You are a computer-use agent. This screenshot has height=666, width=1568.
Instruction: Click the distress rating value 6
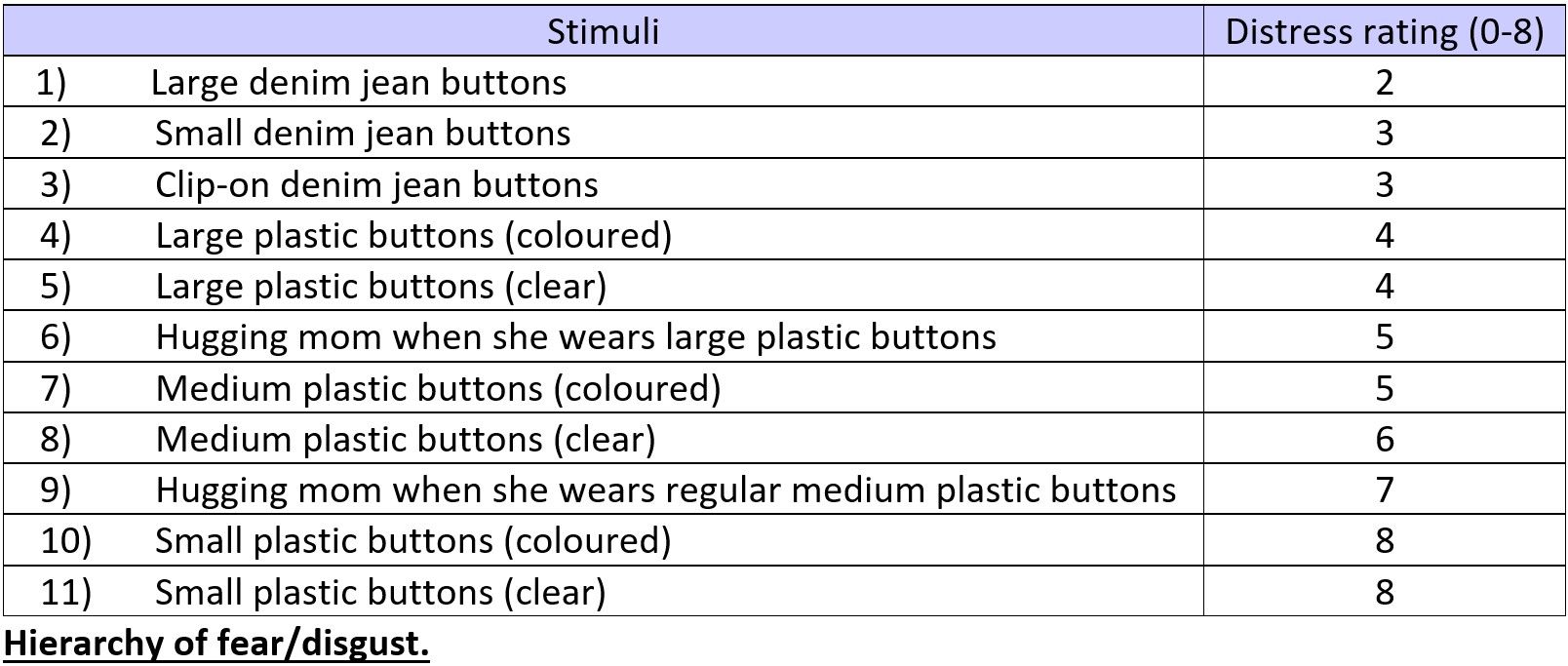click(1384, 439)
